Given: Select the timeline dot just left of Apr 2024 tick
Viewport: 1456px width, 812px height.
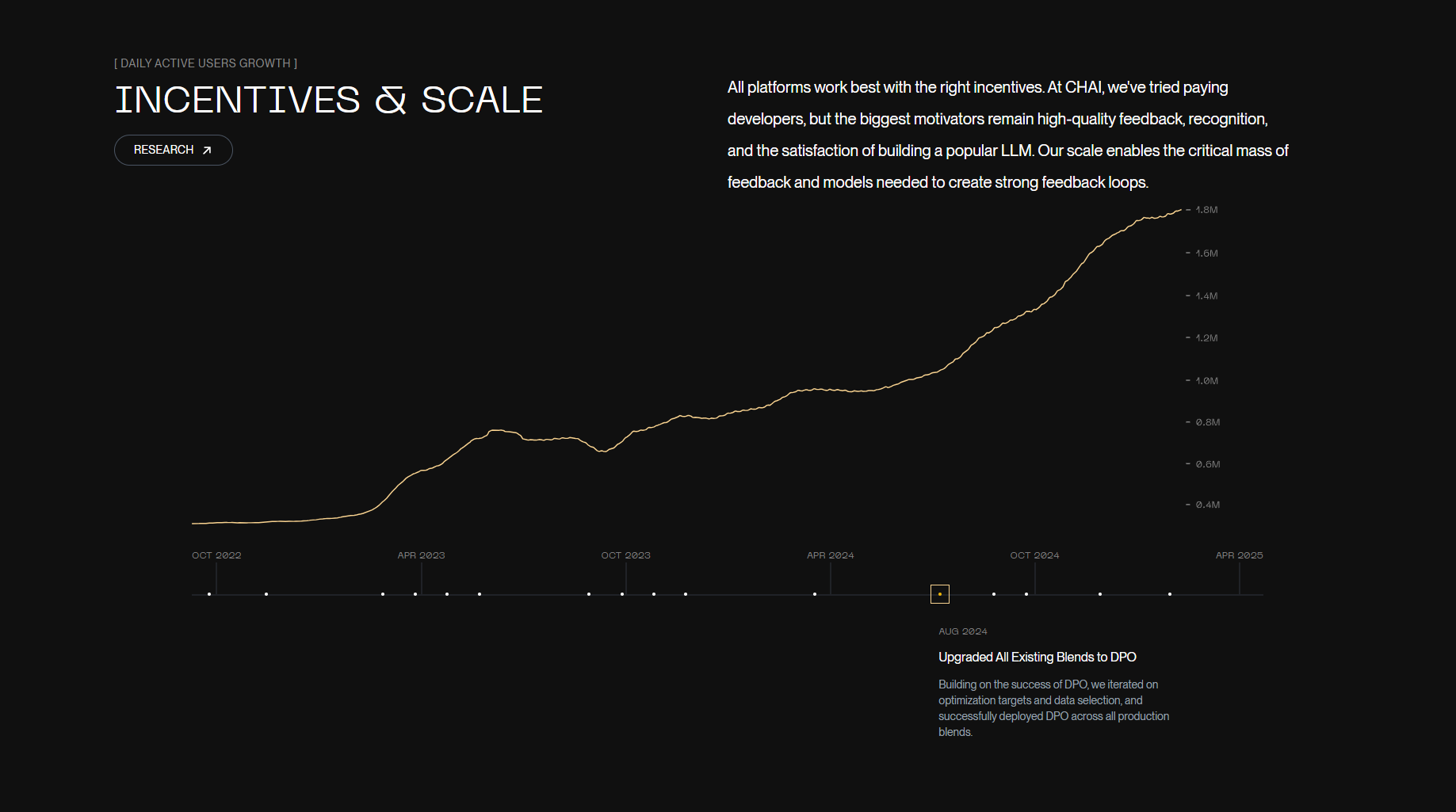Looking at the screenshot, I should click(815, 594).
